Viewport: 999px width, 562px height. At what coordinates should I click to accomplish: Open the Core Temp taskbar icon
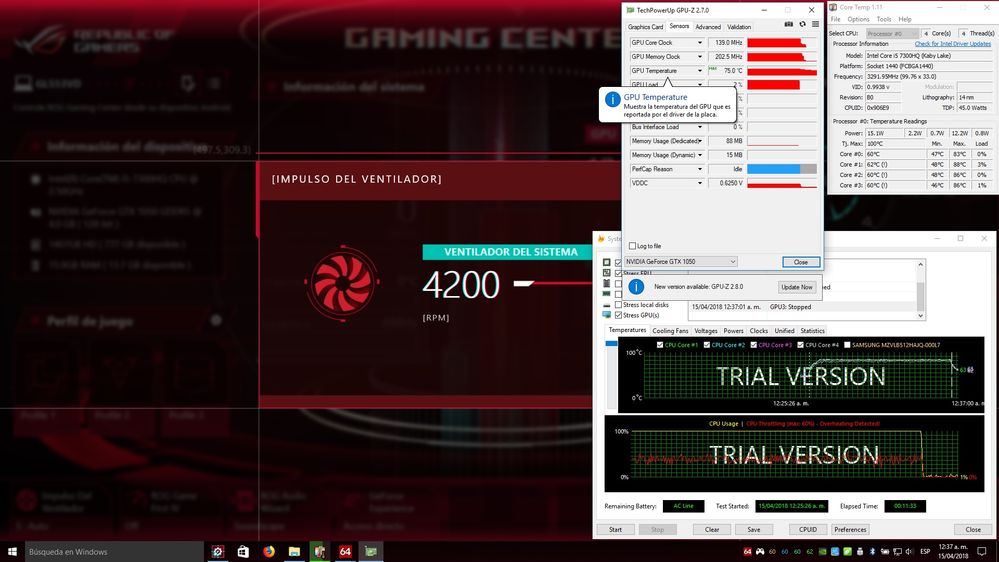coord(320,551)
